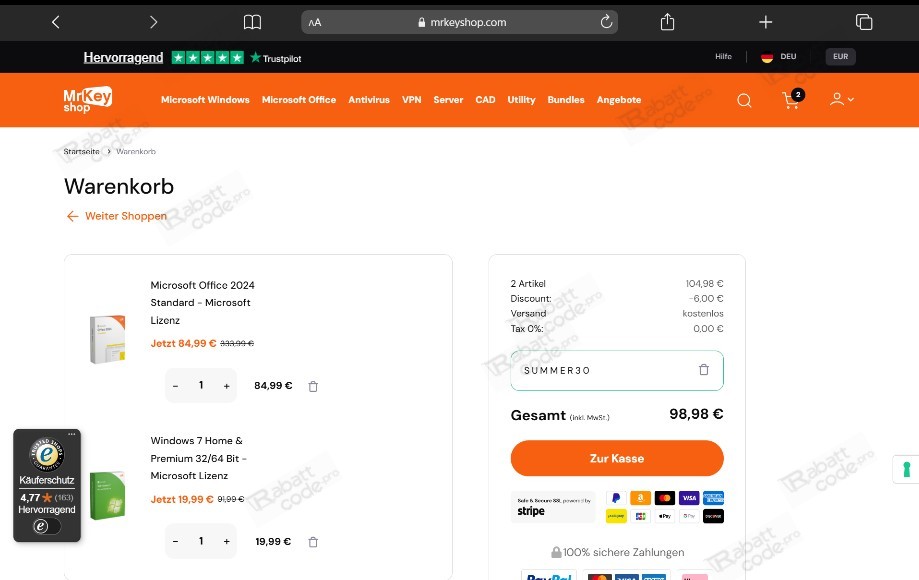
Task: Reload the page with refresh icon
Action: [607, 22]
